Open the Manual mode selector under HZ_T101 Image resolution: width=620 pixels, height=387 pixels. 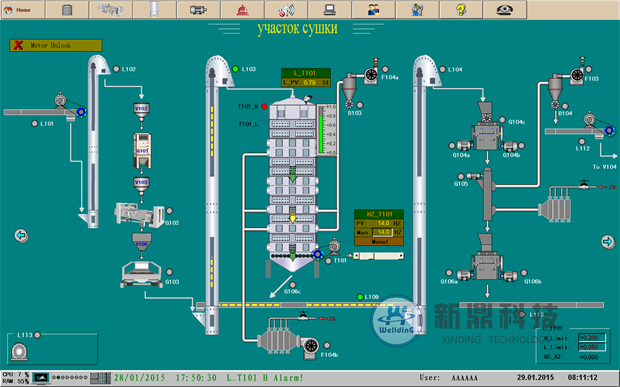pos(379,242)
